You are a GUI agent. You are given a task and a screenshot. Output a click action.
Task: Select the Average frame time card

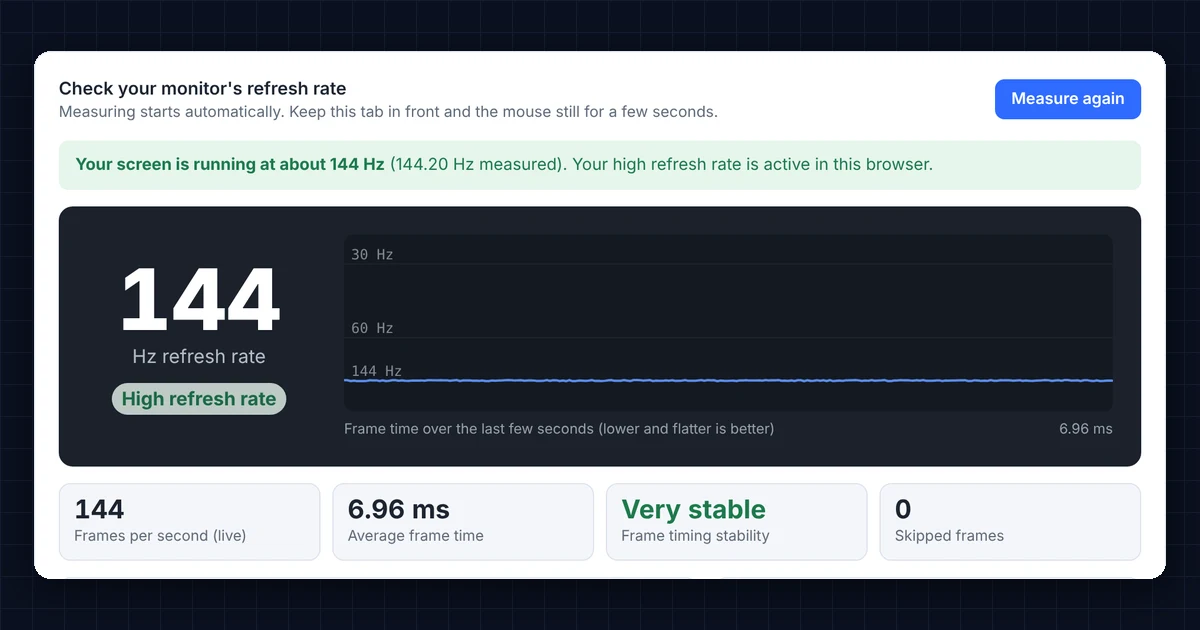[x=463, y=522]
